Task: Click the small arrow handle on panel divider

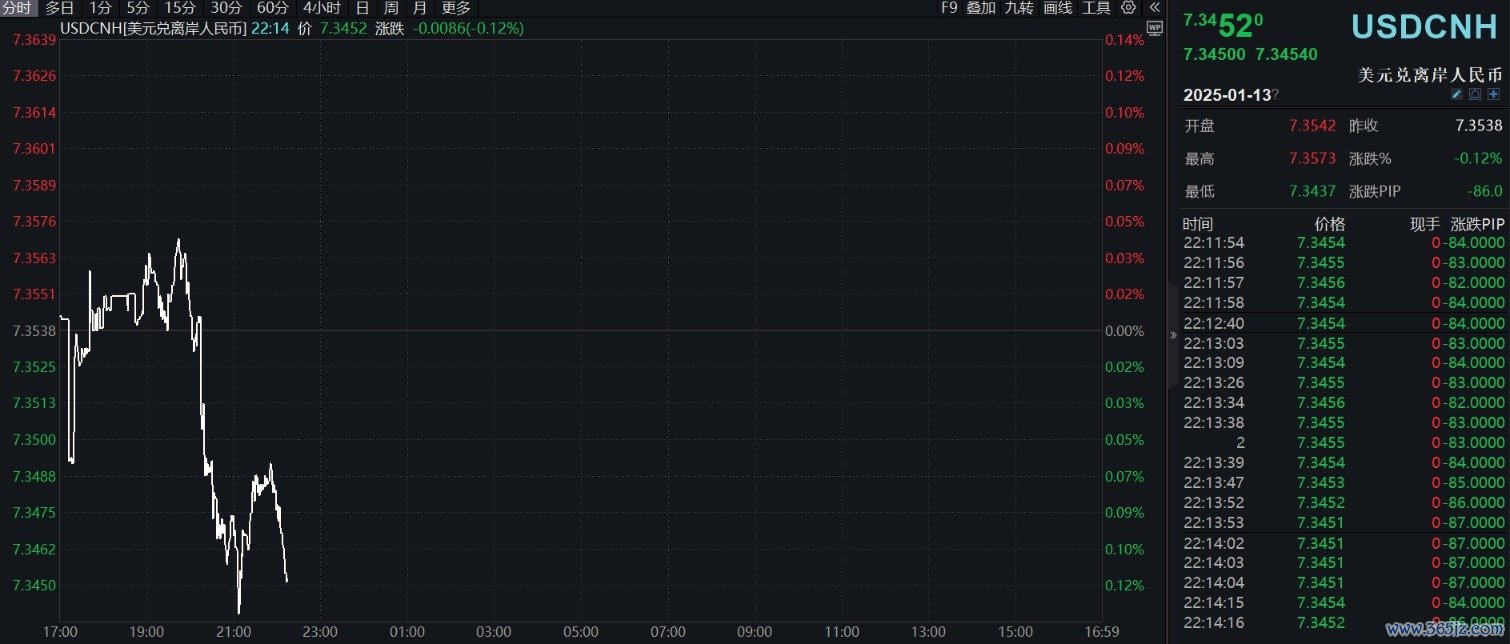Action: pos(1173,336)
